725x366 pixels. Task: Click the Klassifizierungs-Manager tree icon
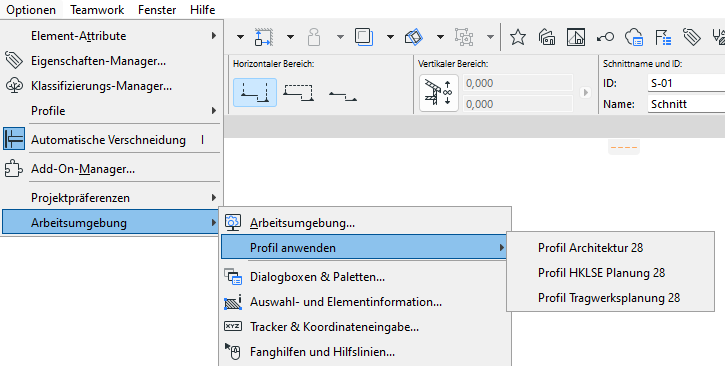[14, 86]
